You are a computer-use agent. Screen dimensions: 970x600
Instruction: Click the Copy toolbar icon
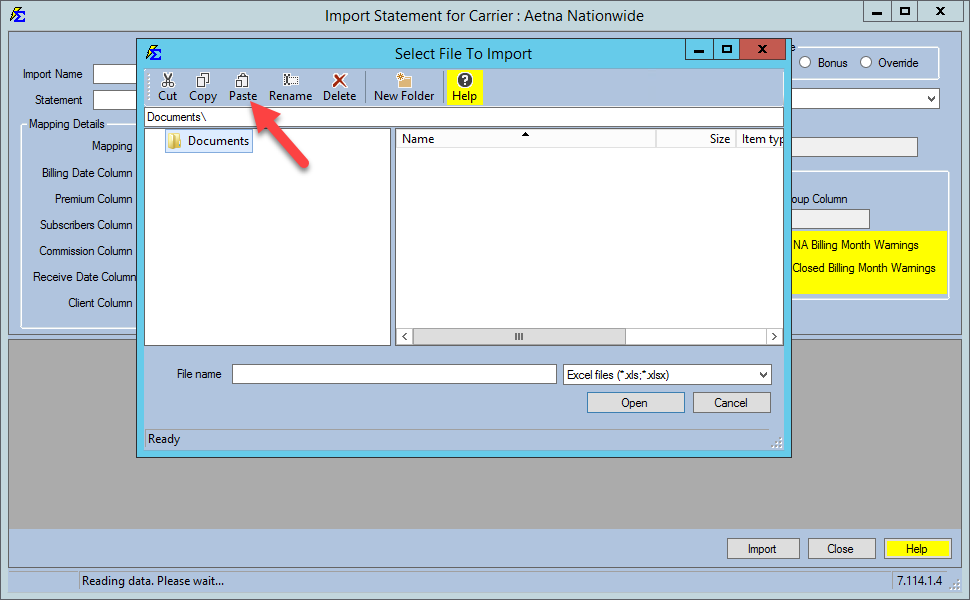203,81
